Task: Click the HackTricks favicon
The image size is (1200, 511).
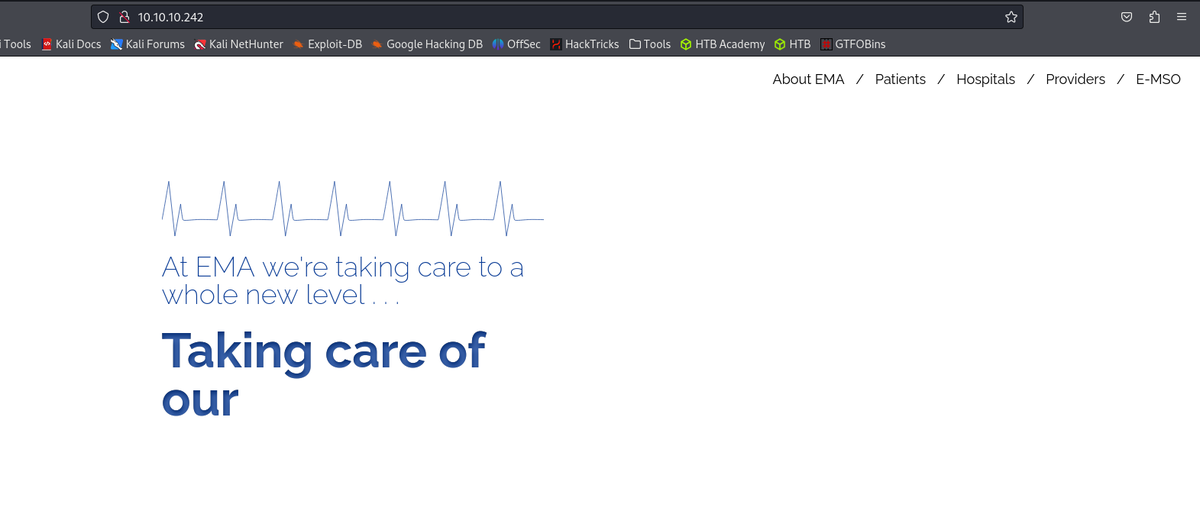Action: pyautogui.click(x=555, y=44)
